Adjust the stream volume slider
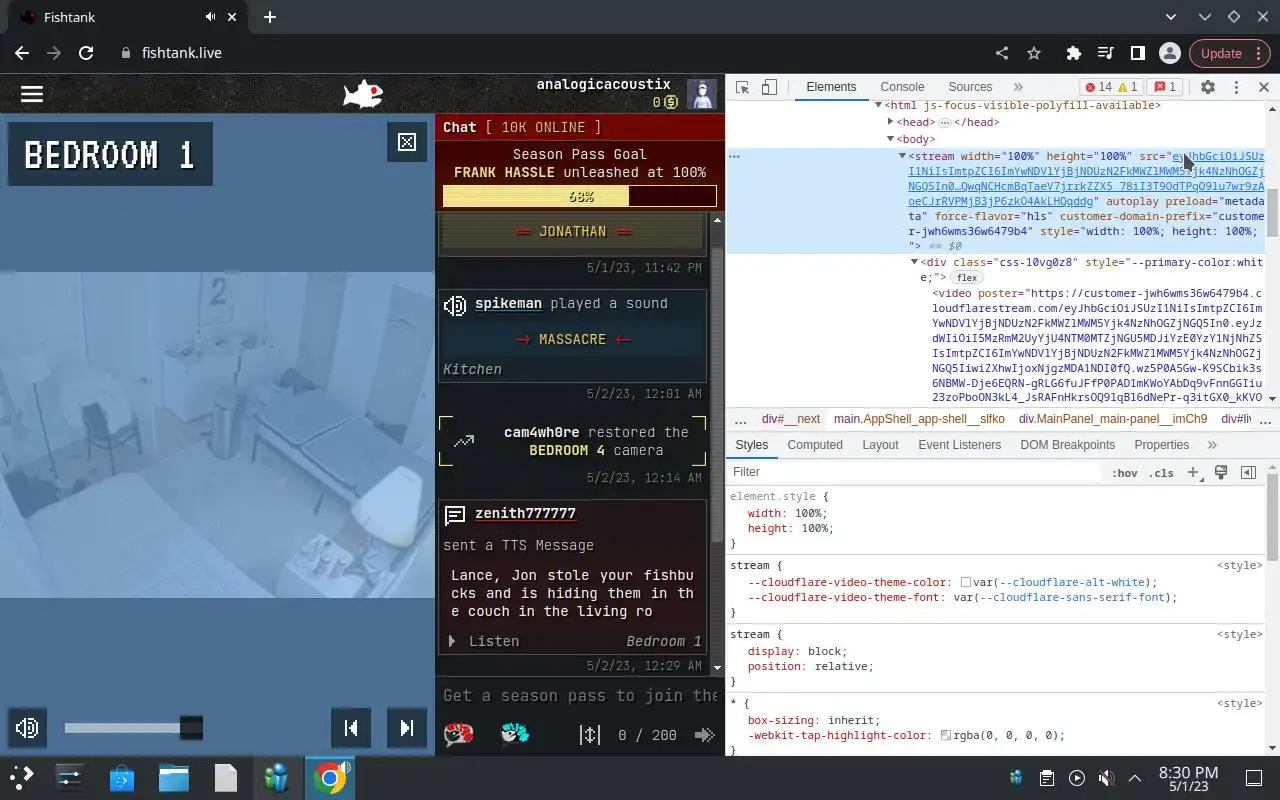1280x800 pixels. coord(134,728)
